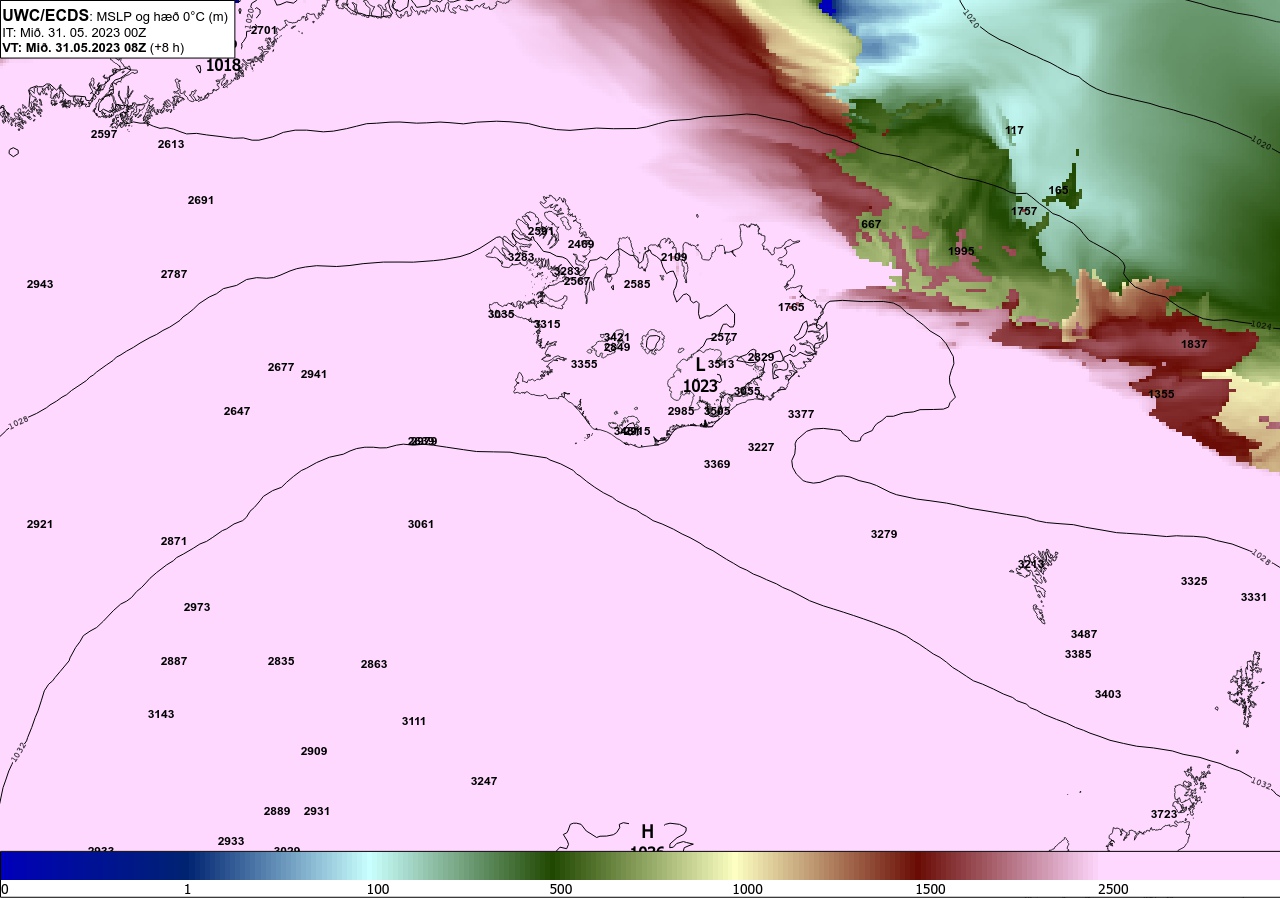Select the 2701 height value
This screenshot has height=898, width=1280.
click(264, 30)
